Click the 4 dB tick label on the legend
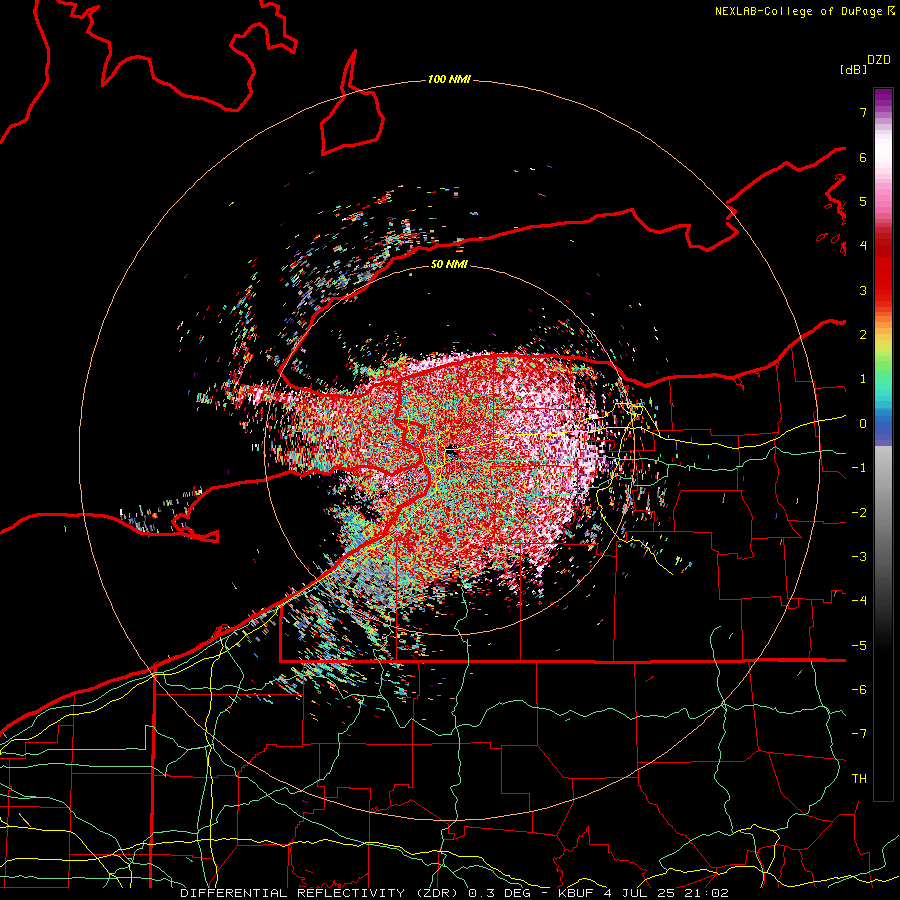The image size is (900, 900). [x=863, y=245]
